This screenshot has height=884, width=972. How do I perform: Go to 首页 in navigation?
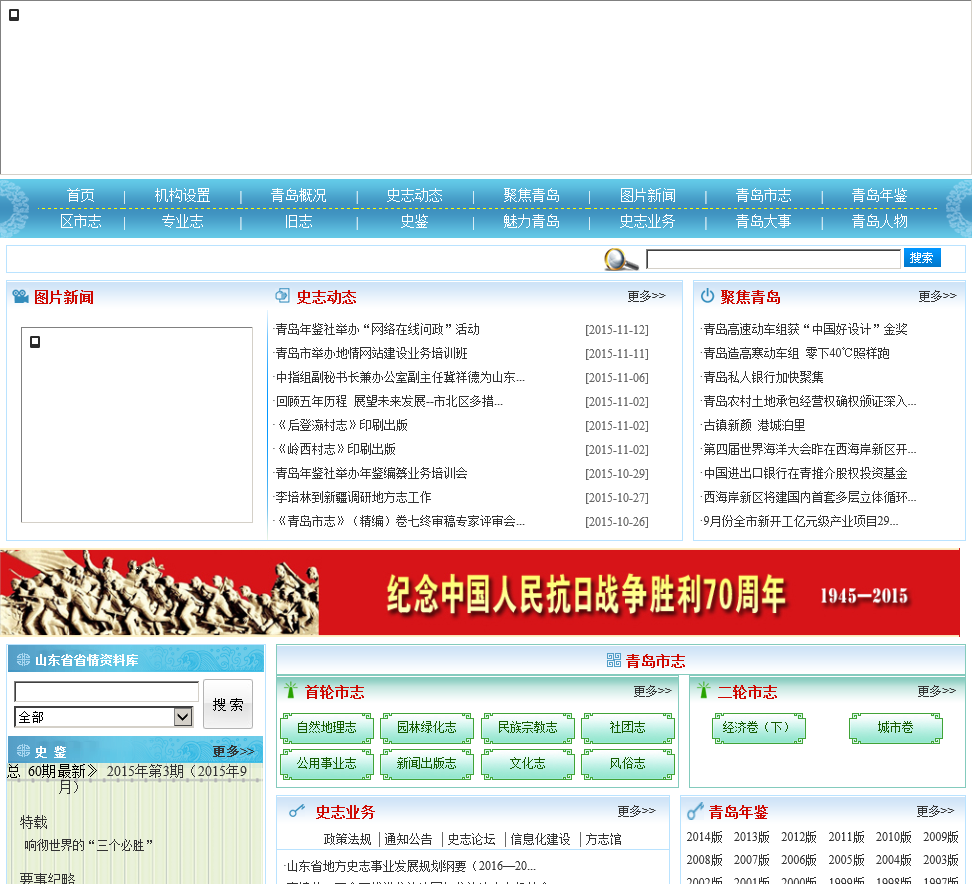pos(81,195)
